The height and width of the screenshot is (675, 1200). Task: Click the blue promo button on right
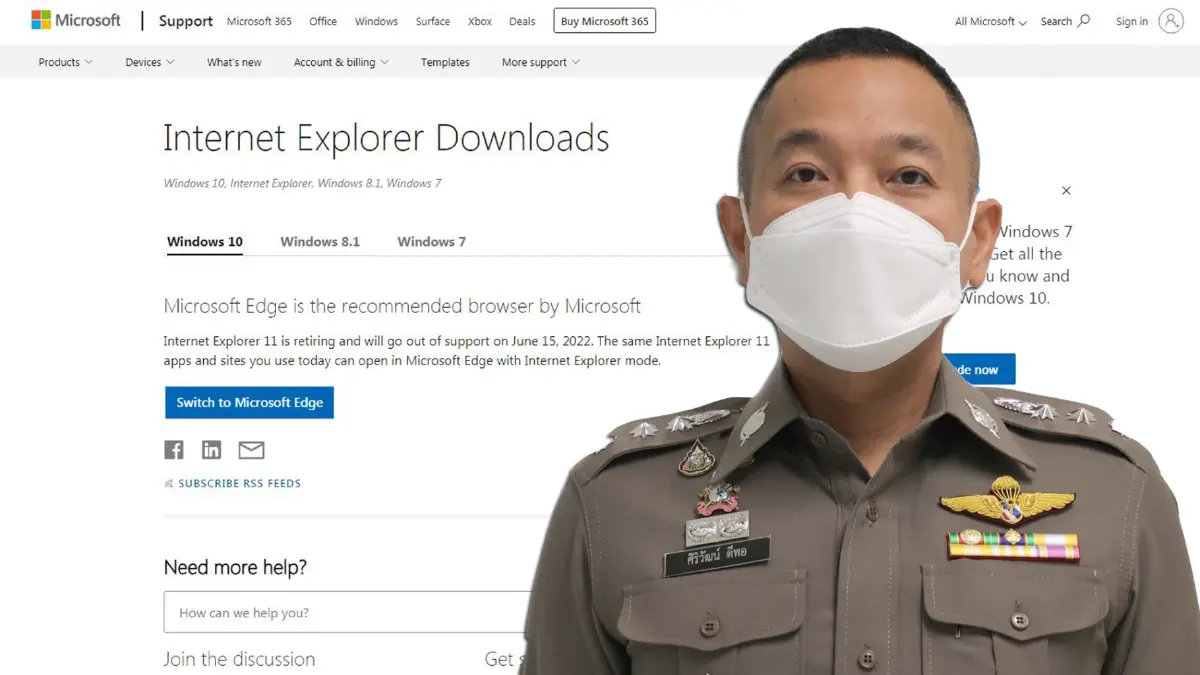tap(978, 369)
